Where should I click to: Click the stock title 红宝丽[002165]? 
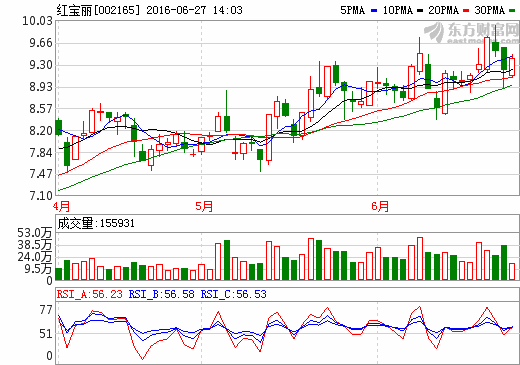(x=98, y=10)
